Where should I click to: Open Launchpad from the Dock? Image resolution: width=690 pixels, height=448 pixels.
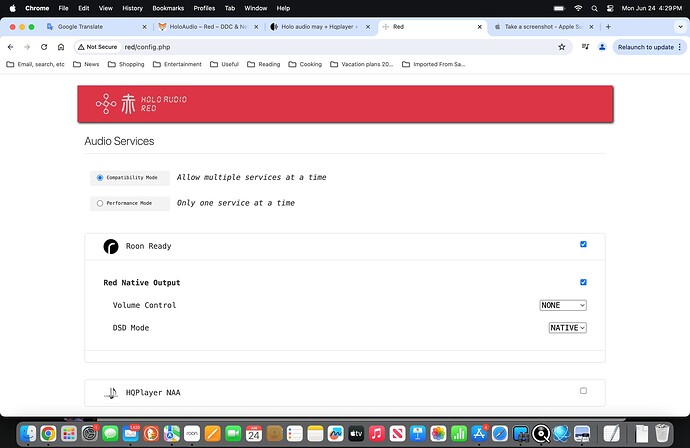pos(69,433)
